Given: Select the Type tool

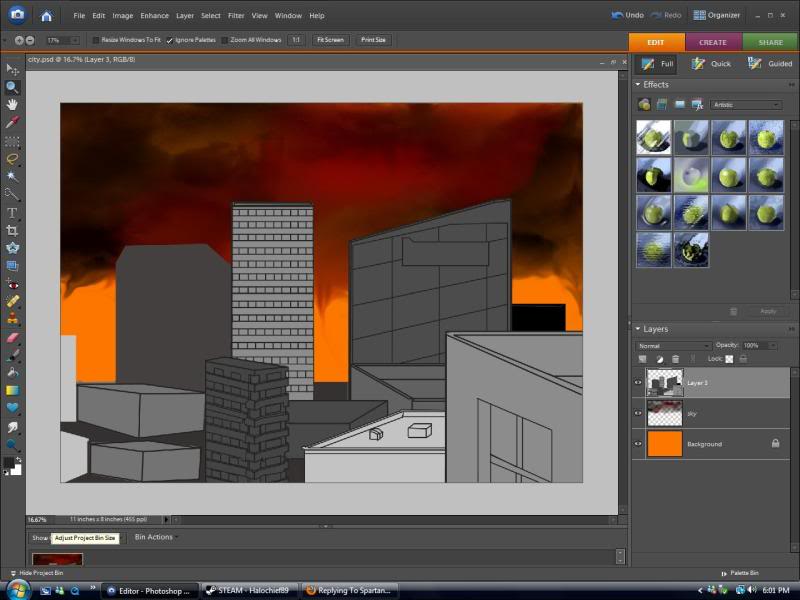Looking at the screenshot, I should click(x=12, y=213).
